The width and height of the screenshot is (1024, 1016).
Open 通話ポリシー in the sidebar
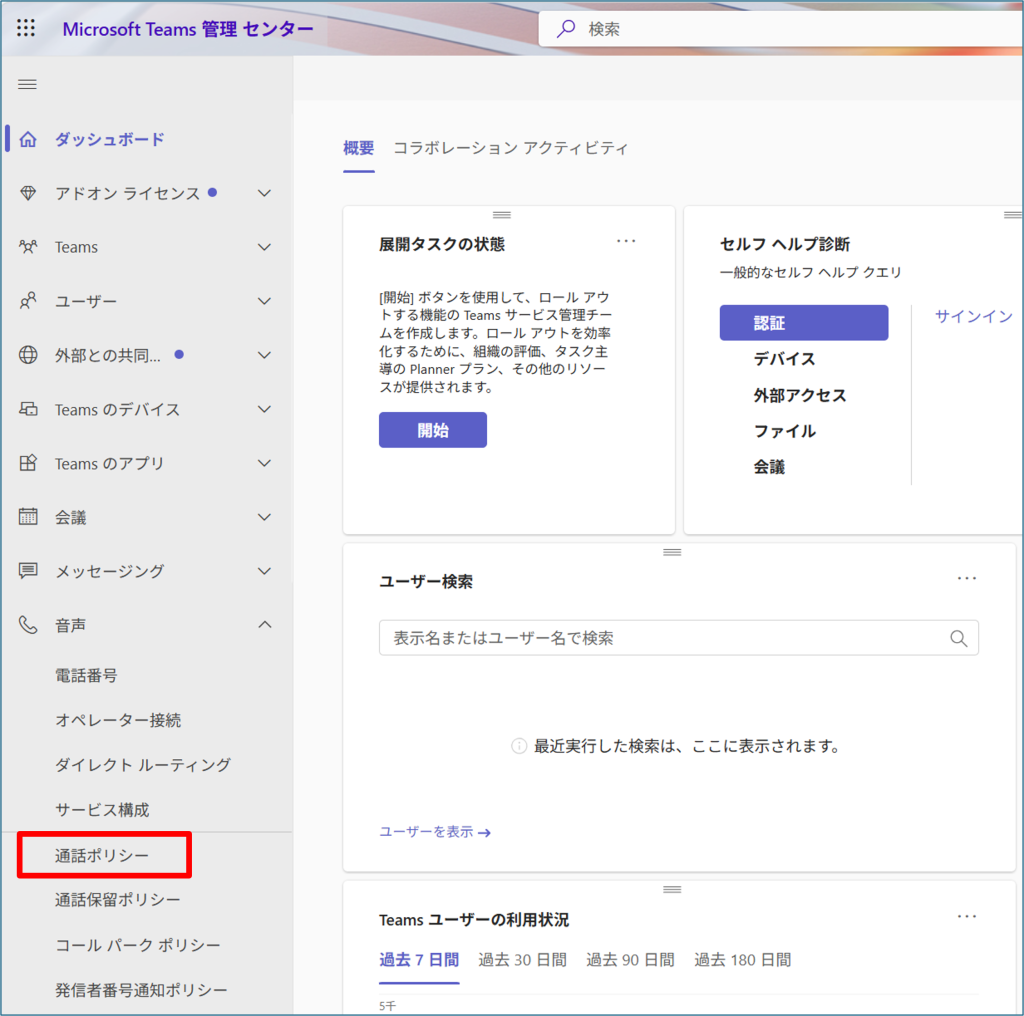102,856
